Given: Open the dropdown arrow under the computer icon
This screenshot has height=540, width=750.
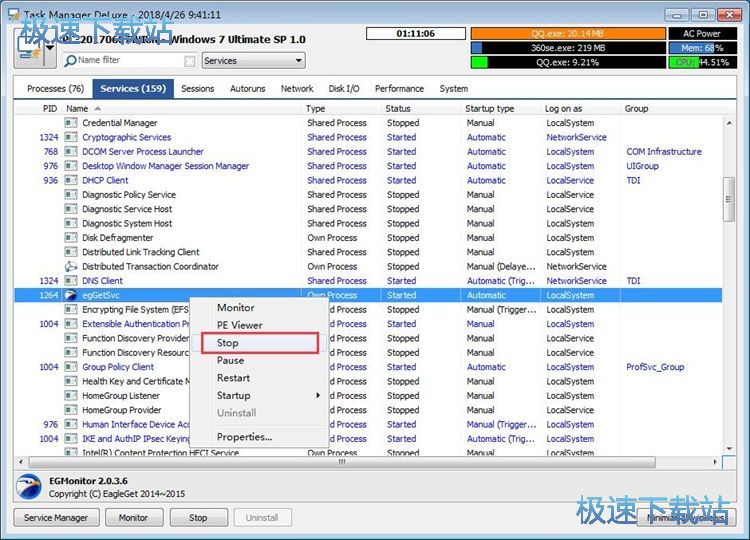Looking at the screenshot, I should 49,47.
